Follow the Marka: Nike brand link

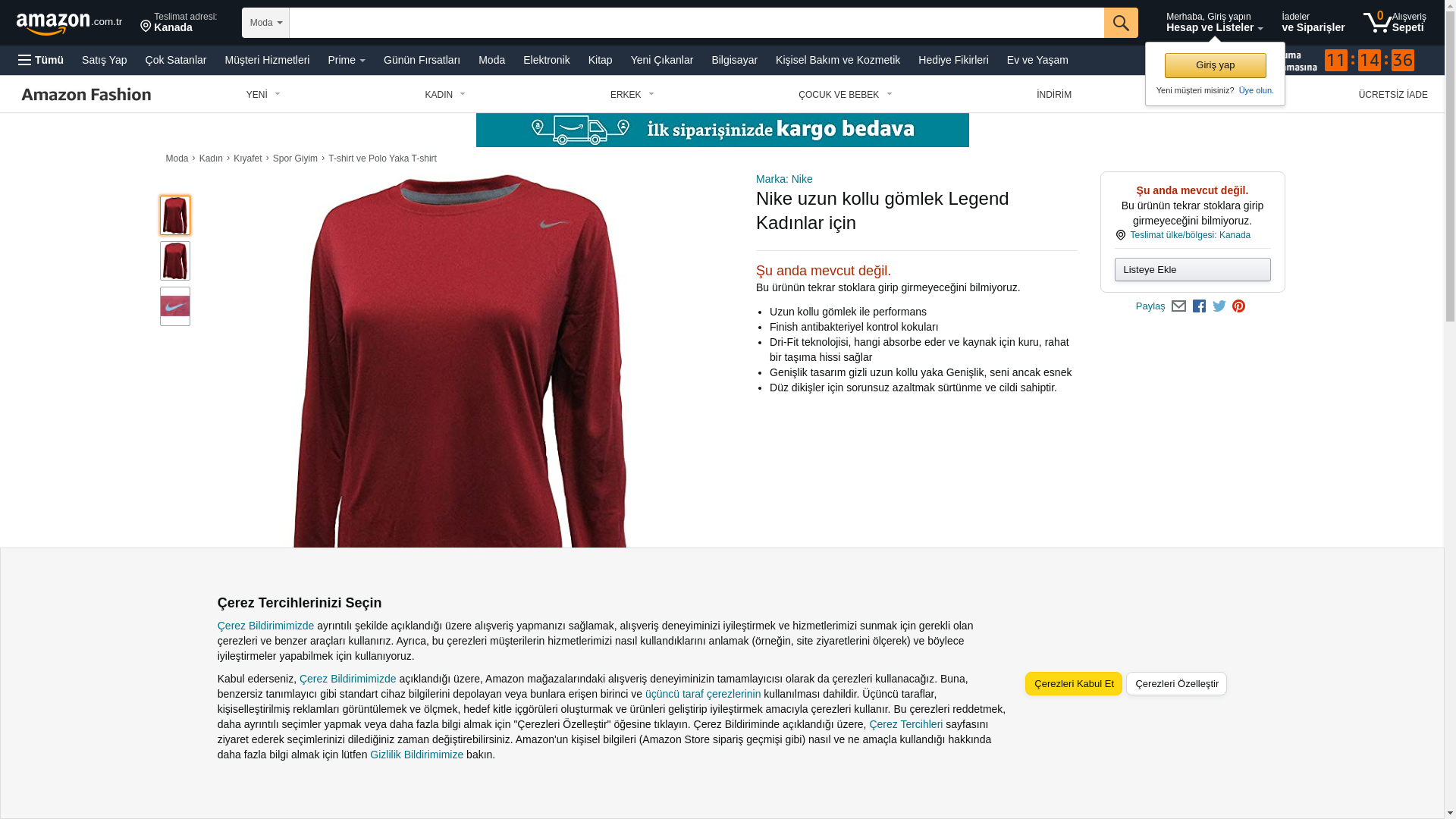point(784,179)
